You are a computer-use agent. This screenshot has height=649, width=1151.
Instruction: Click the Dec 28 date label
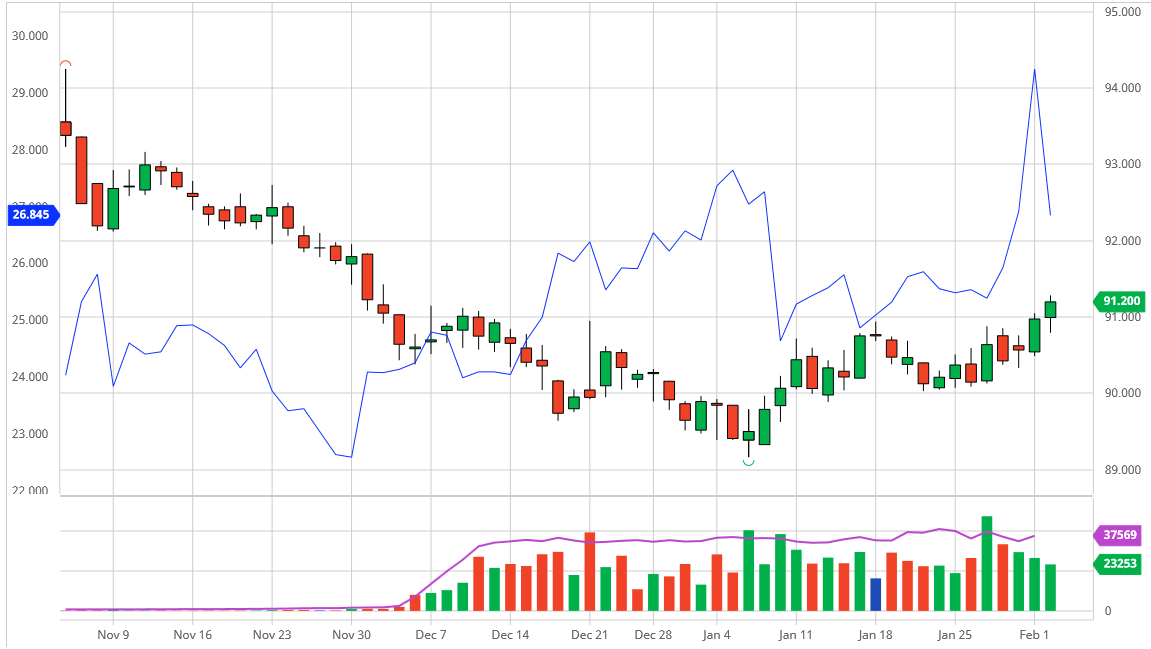[653, 634]
